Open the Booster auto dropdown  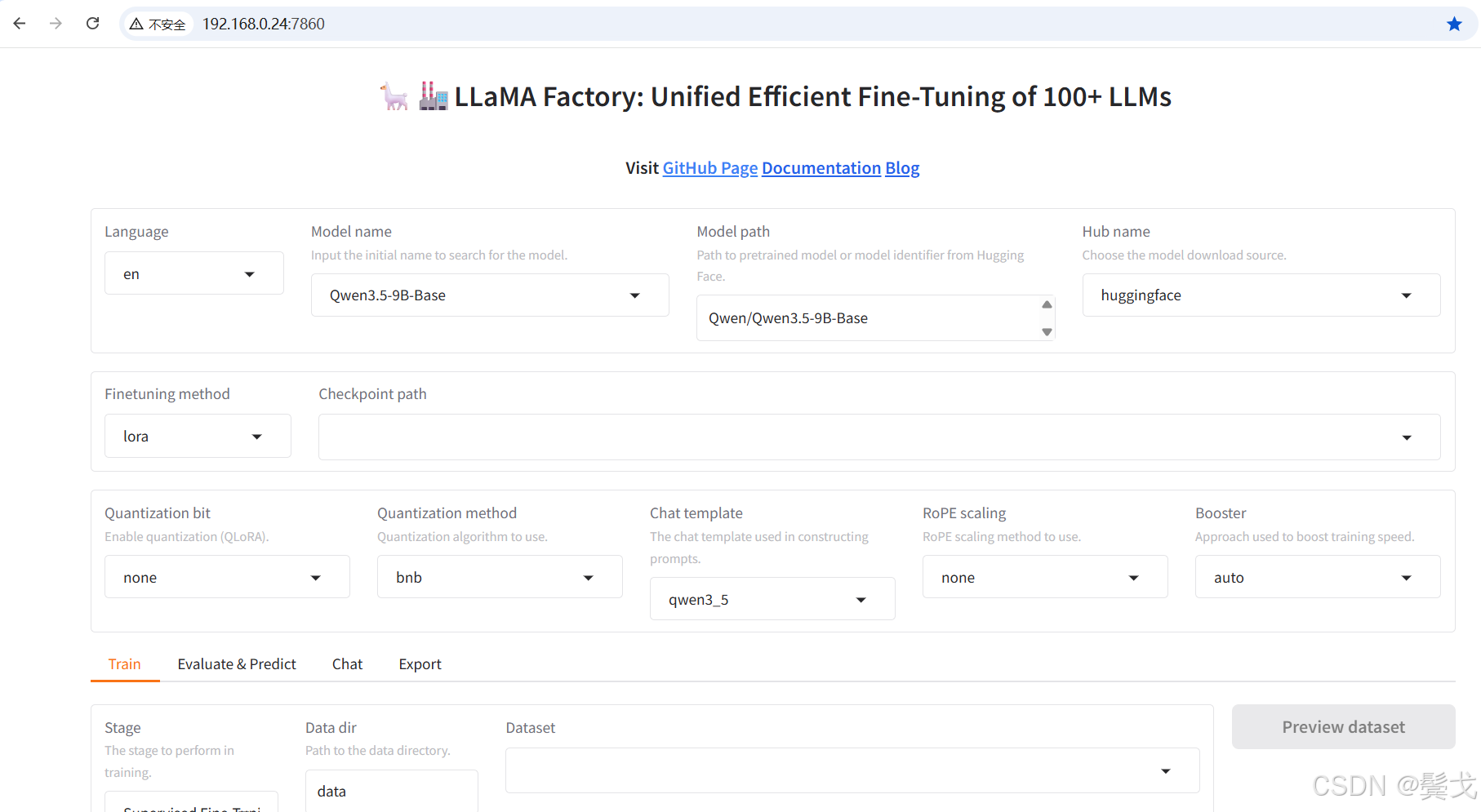pyautogui.click(x=1318, y=577)
